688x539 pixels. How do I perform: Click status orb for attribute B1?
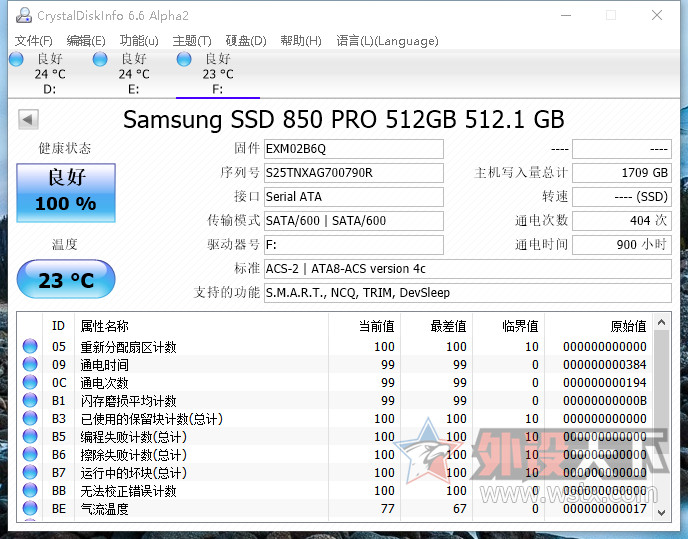point(30,400)
